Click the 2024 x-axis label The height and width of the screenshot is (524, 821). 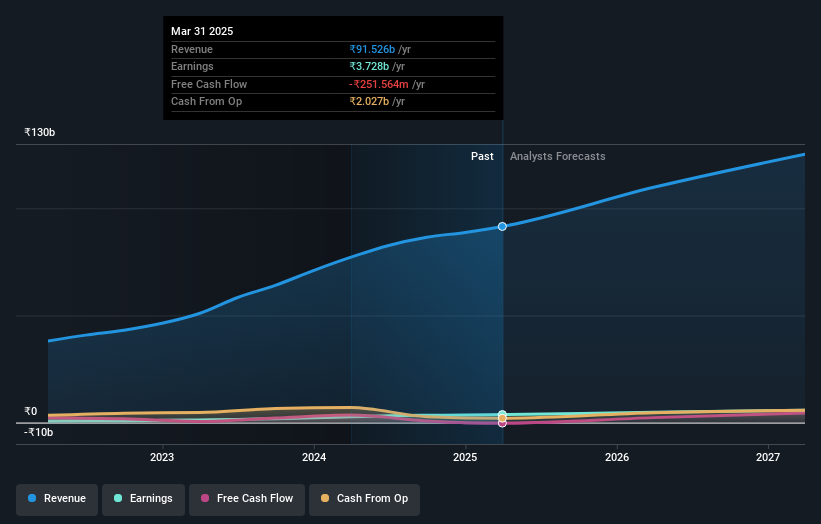click(x=314, y=458)
